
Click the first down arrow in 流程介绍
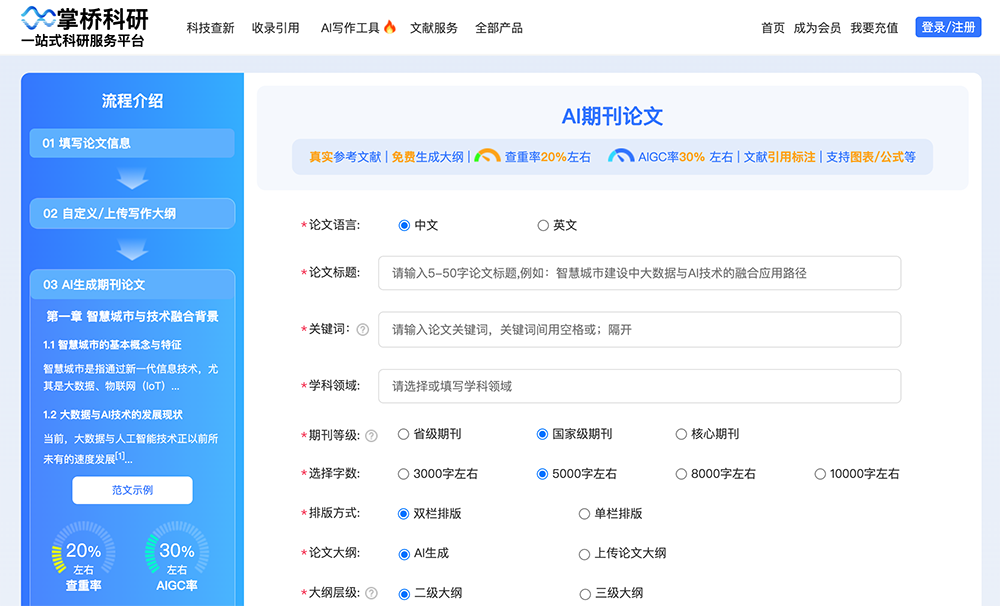pos(133,178)
